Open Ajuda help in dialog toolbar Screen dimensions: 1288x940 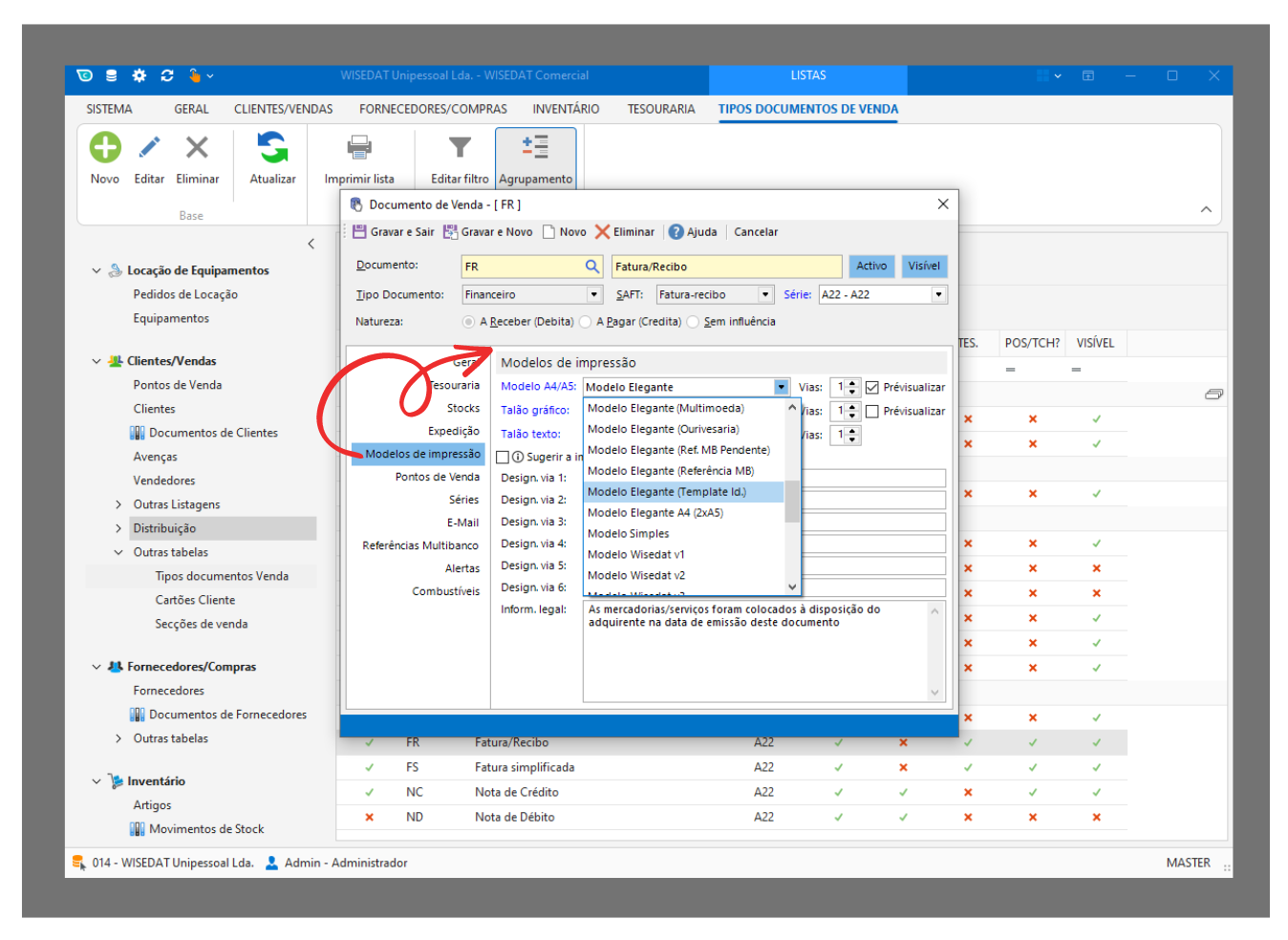pyautogui.click(x=693, y=232)
